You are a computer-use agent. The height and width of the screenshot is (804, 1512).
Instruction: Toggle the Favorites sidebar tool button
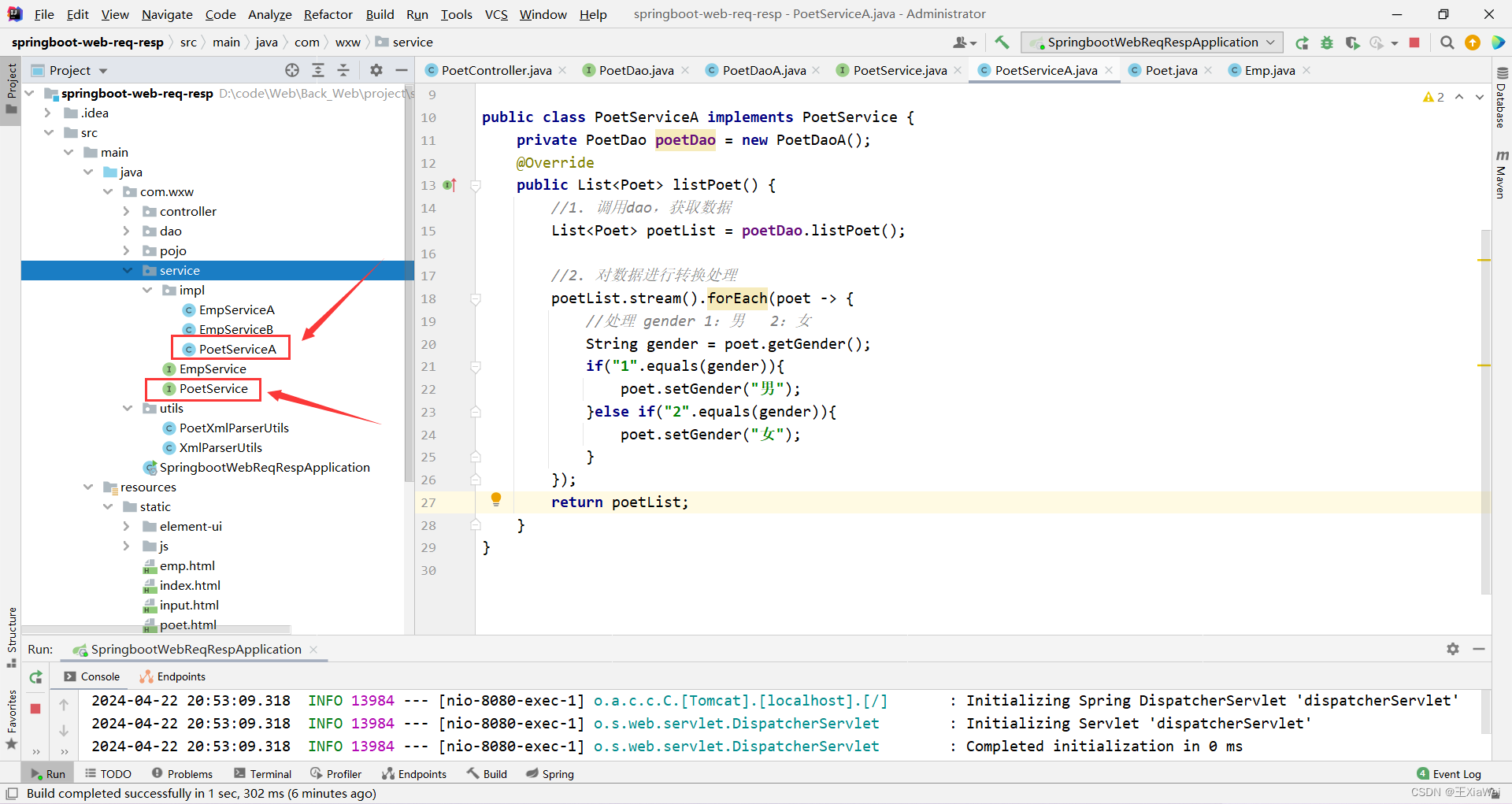[x=11, y=719]
